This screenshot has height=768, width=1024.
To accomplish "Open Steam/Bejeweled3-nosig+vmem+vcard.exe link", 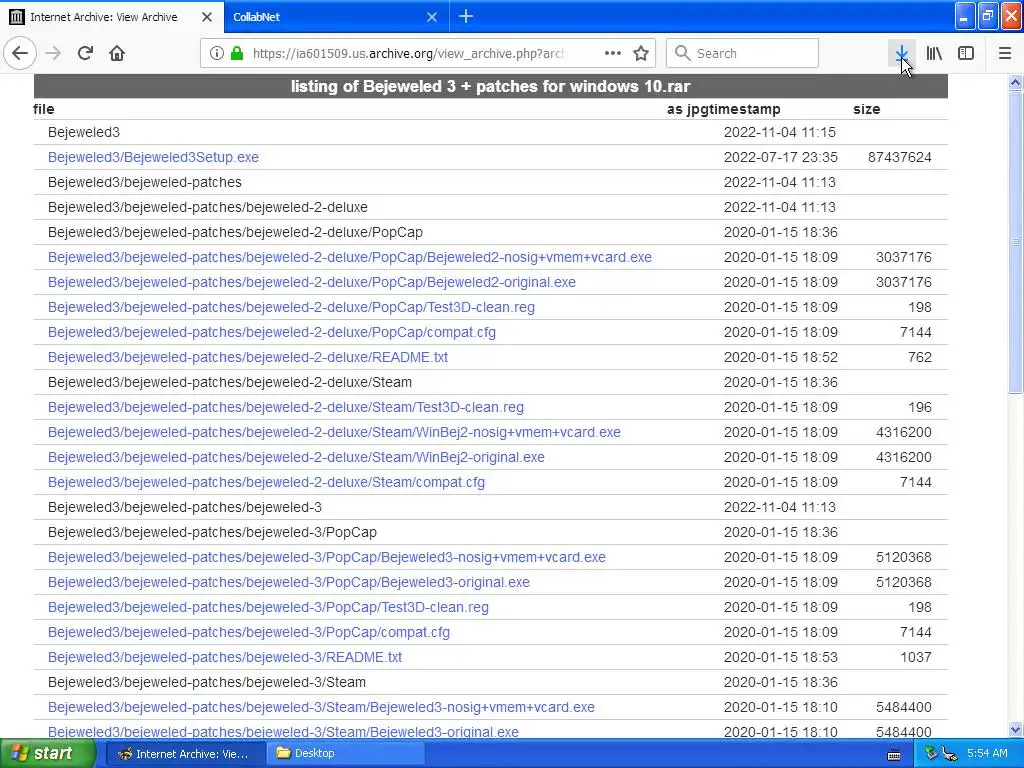I will point(321,707).
